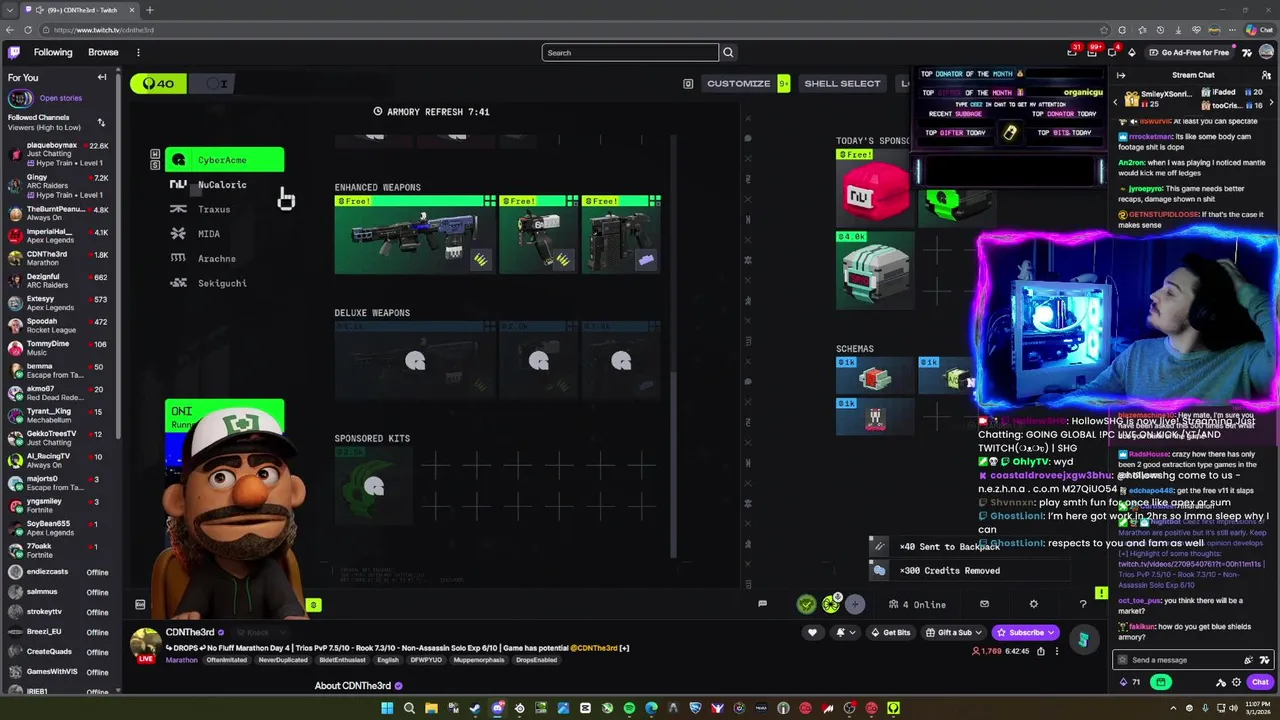Open stream options three-dot menu
Image resolution: width=1280 pixels, height=720 pixels.
click(1058, 651)
